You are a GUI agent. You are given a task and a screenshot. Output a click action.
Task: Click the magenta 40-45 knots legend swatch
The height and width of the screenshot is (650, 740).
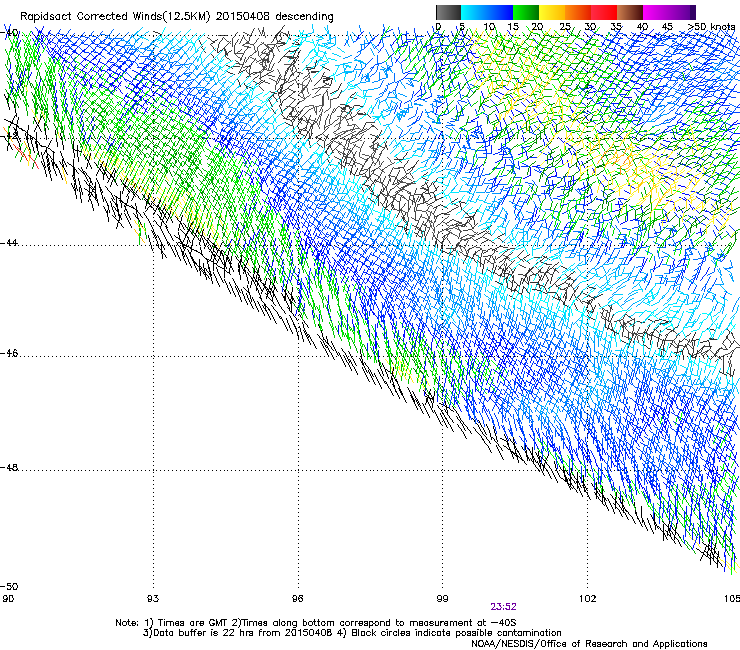pyautogui.click(x=656, y=12)
